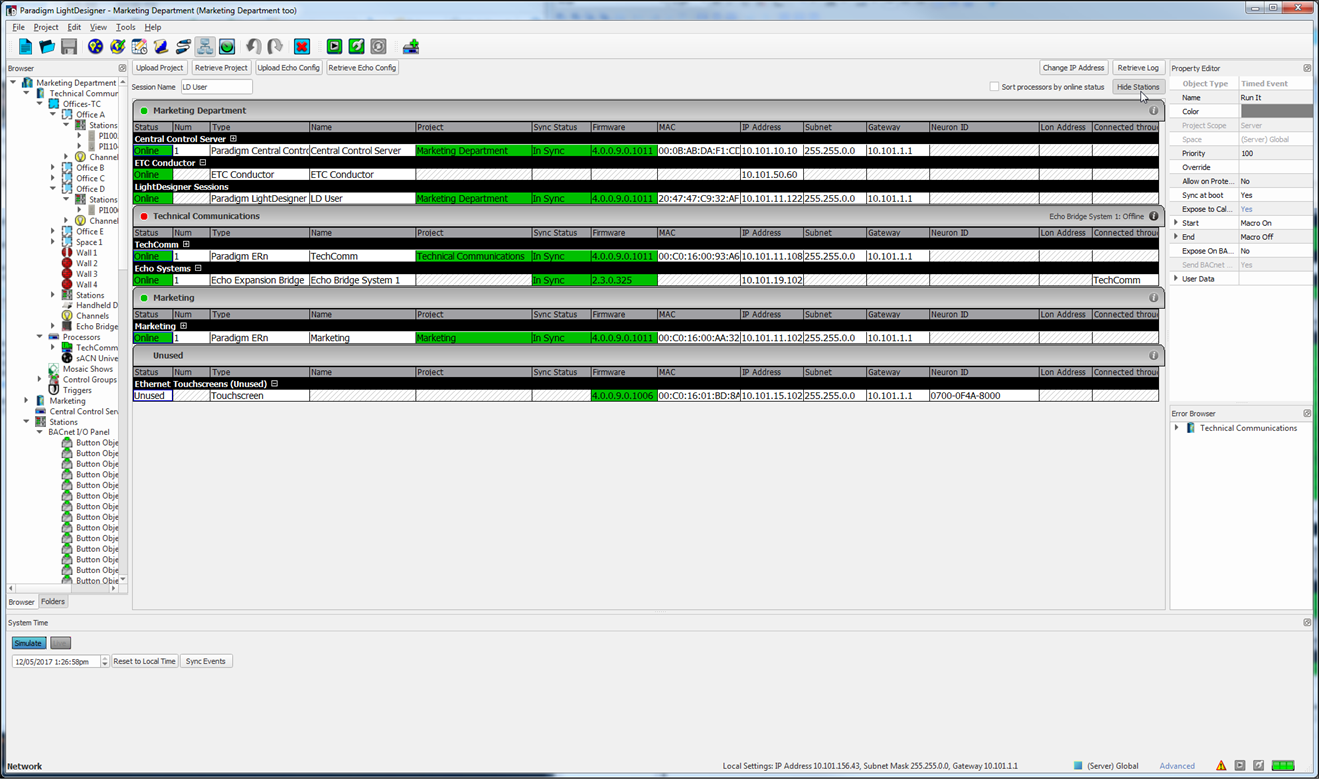Click the green link square toolbar icon
The height and width of the screenshot is (784, 1319).
tap(356, 46)
